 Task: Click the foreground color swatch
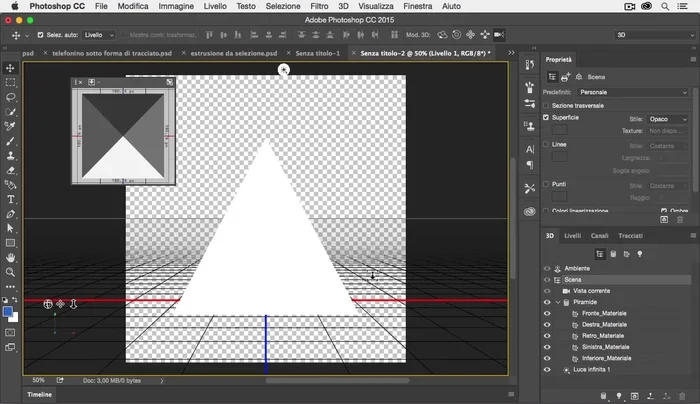pos(8,312)
